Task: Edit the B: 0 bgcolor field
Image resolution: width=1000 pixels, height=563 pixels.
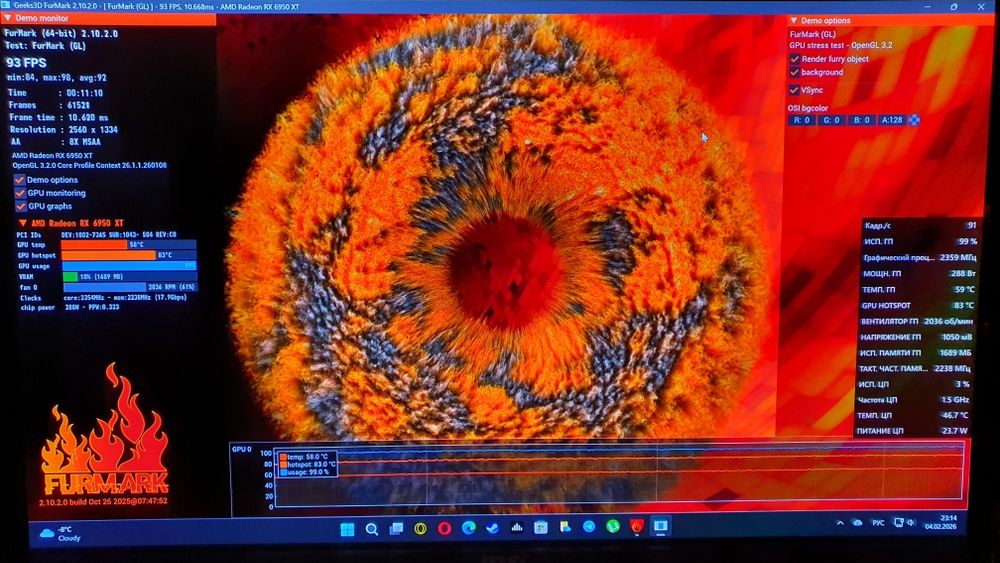Action: 861,120
